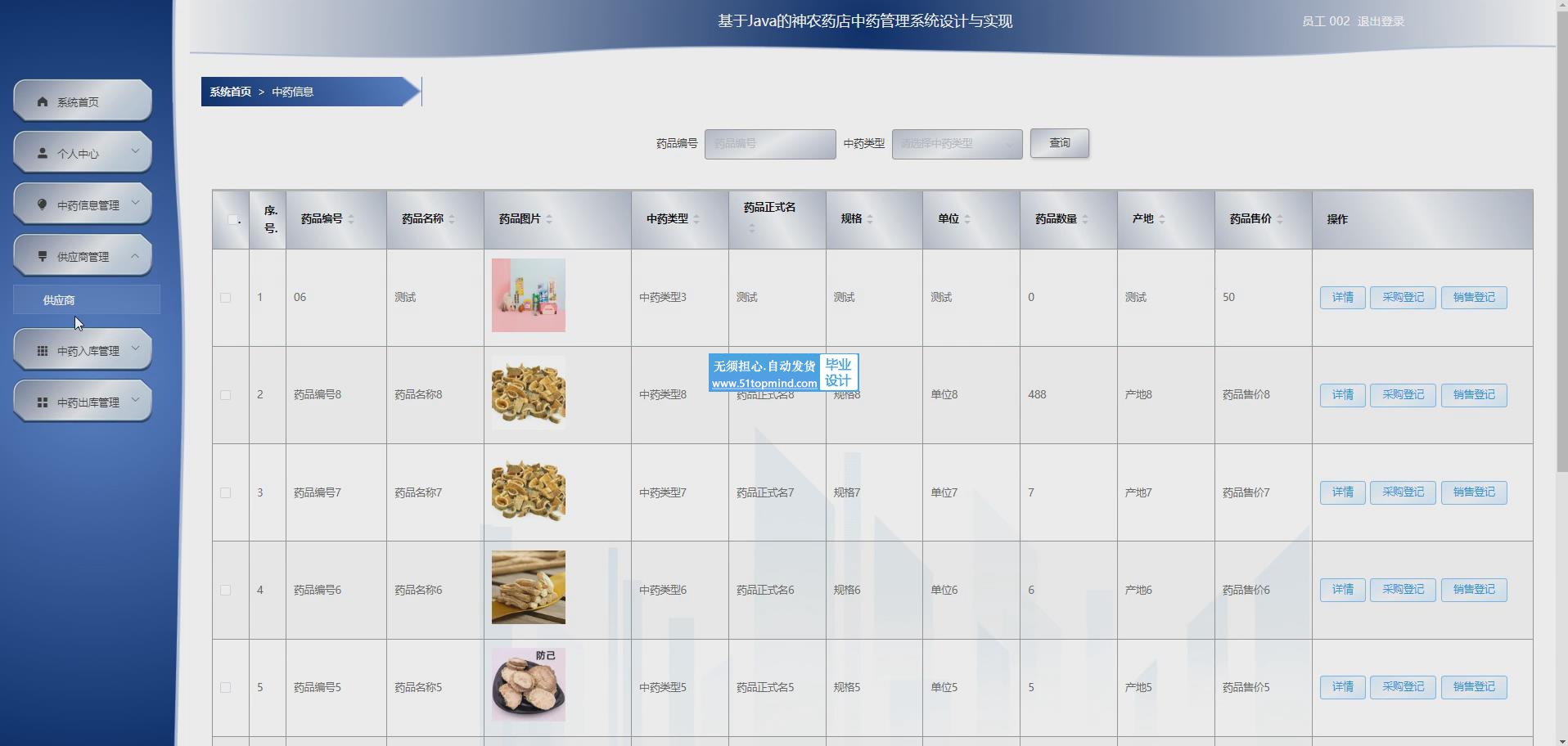This screenshot has height=746, width=1568.
Task: Open 中药信息管理 sidebar menu item
Action: (x=83, y=204)
